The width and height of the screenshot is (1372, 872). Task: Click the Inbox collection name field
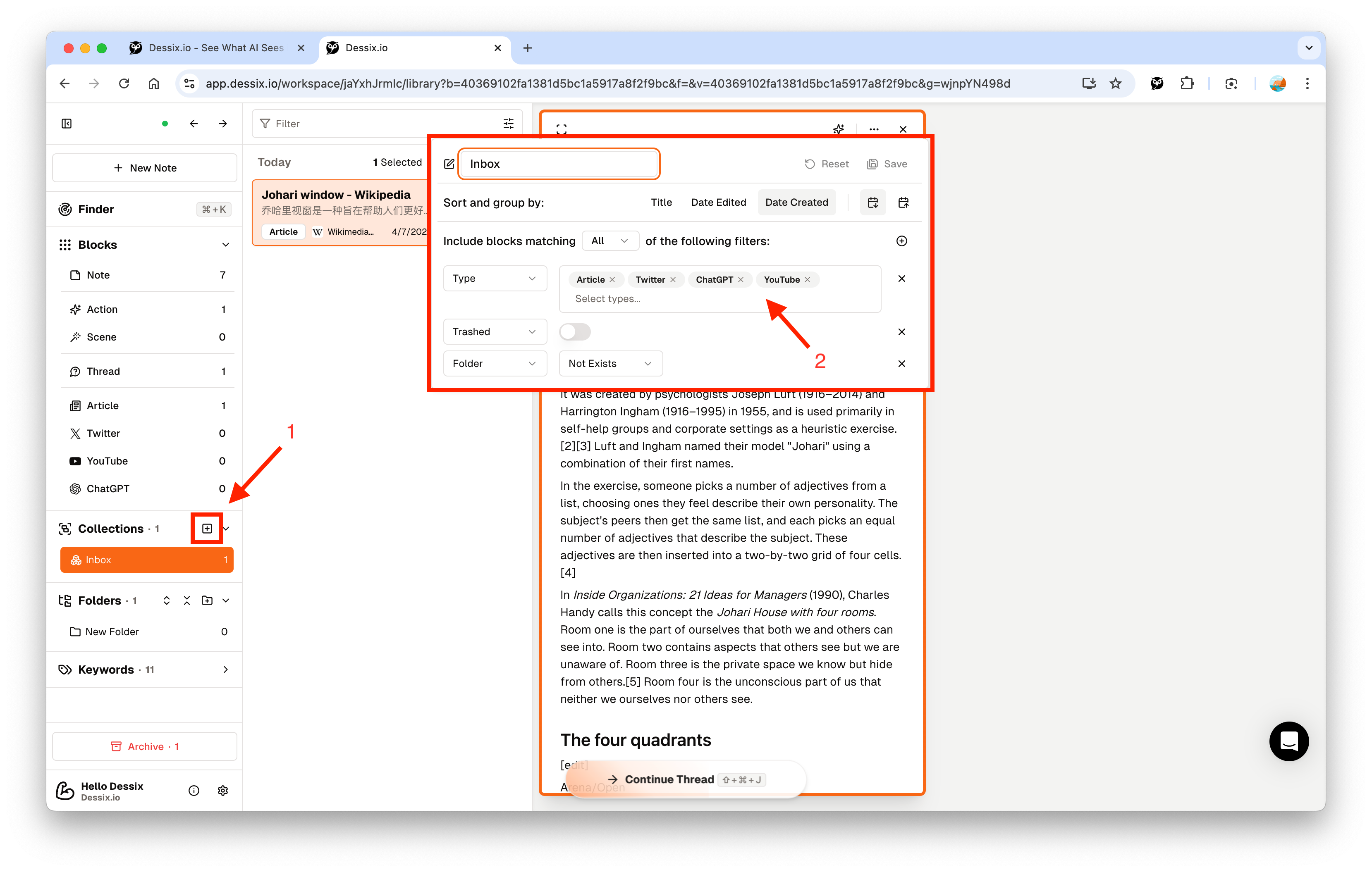click(558, 164)
